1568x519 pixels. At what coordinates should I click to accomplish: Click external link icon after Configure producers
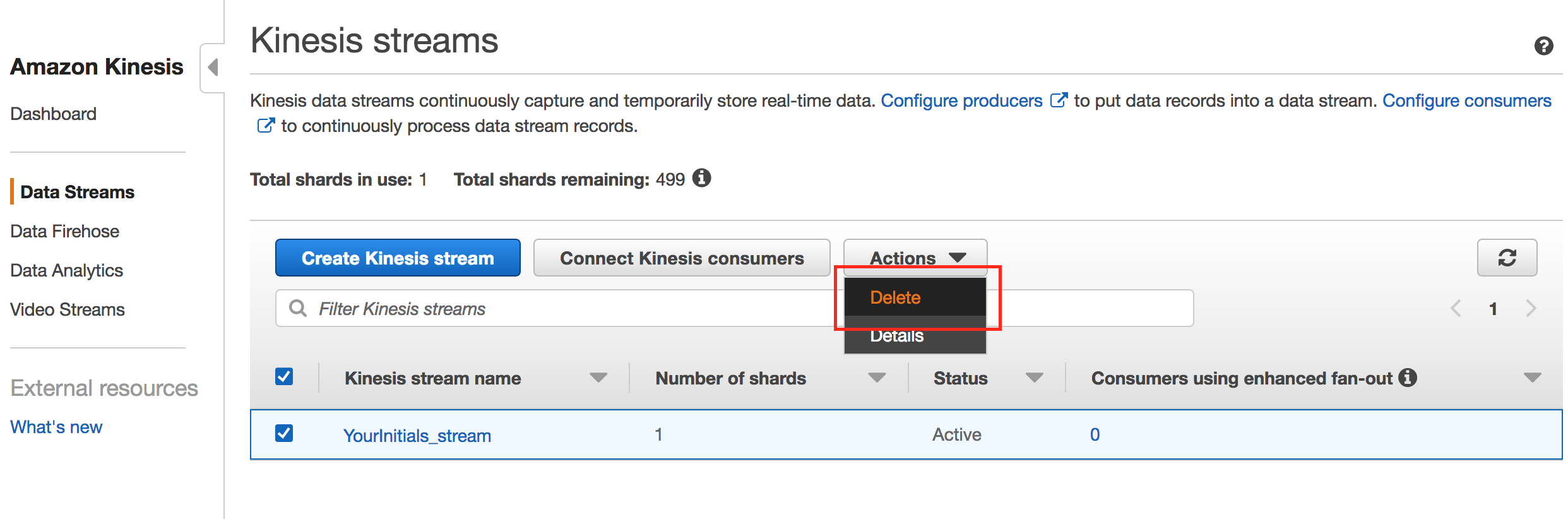point(1059,100)
